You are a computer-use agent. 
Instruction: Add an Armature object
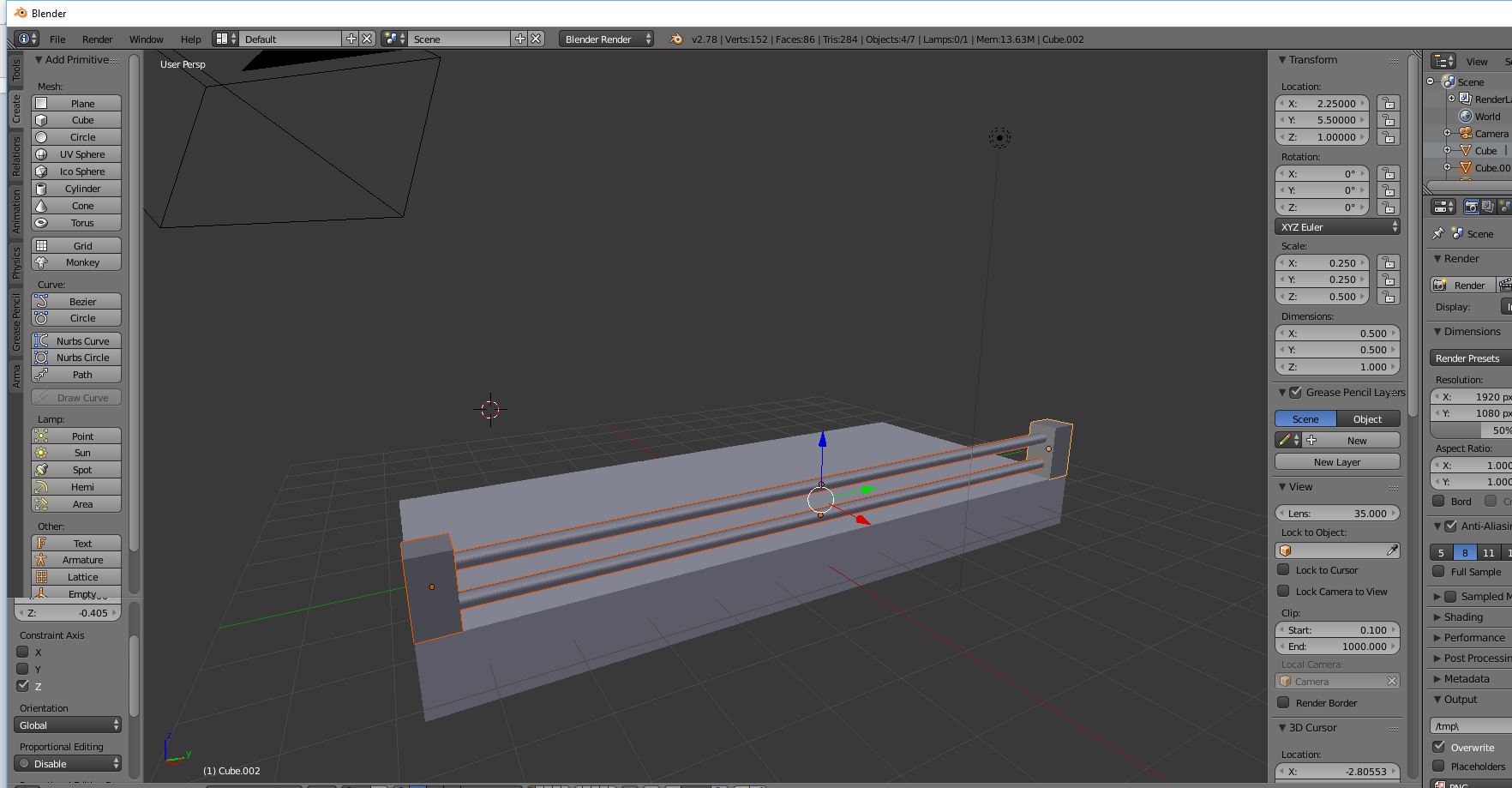point(76,560)
